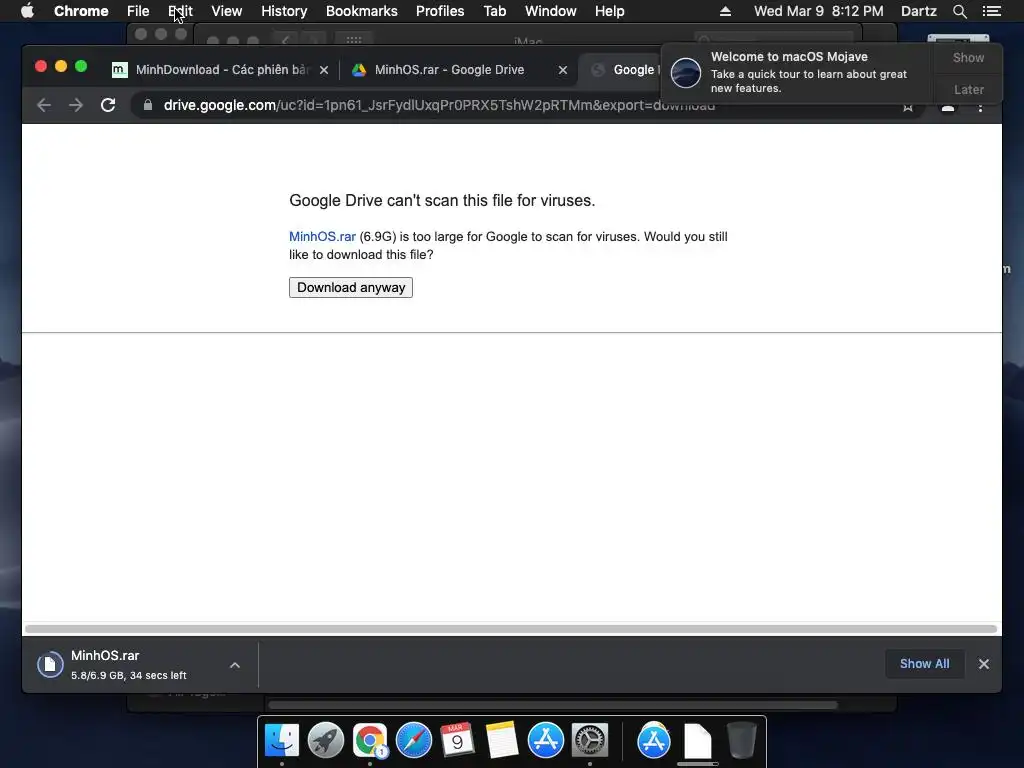This screenshot has width=1024, height=768.
Task: Open the Chrome application menu
Action: coord(81,11)
